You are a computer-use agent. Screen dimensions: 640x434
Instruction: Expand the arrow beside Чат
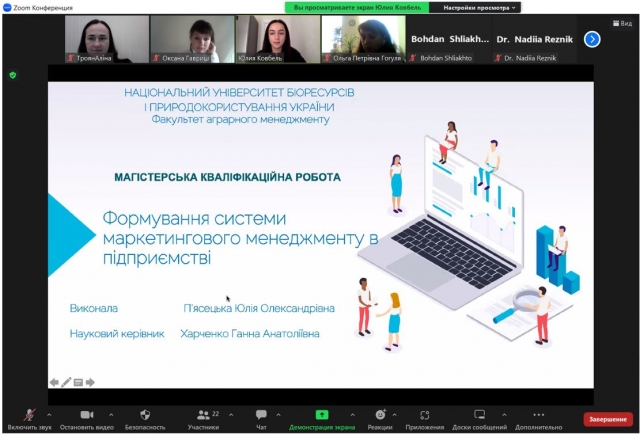pyautogui.click(x=278, y=415)
